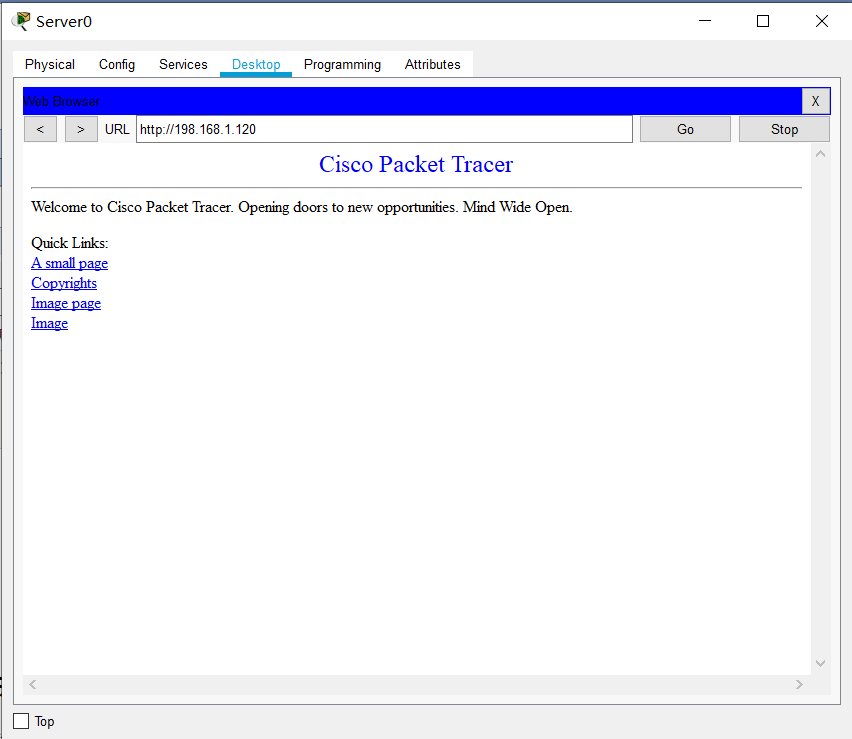This screenshot has width=852, height=739.
Task: Open the Config tab
Action: [x=117, y=64]
